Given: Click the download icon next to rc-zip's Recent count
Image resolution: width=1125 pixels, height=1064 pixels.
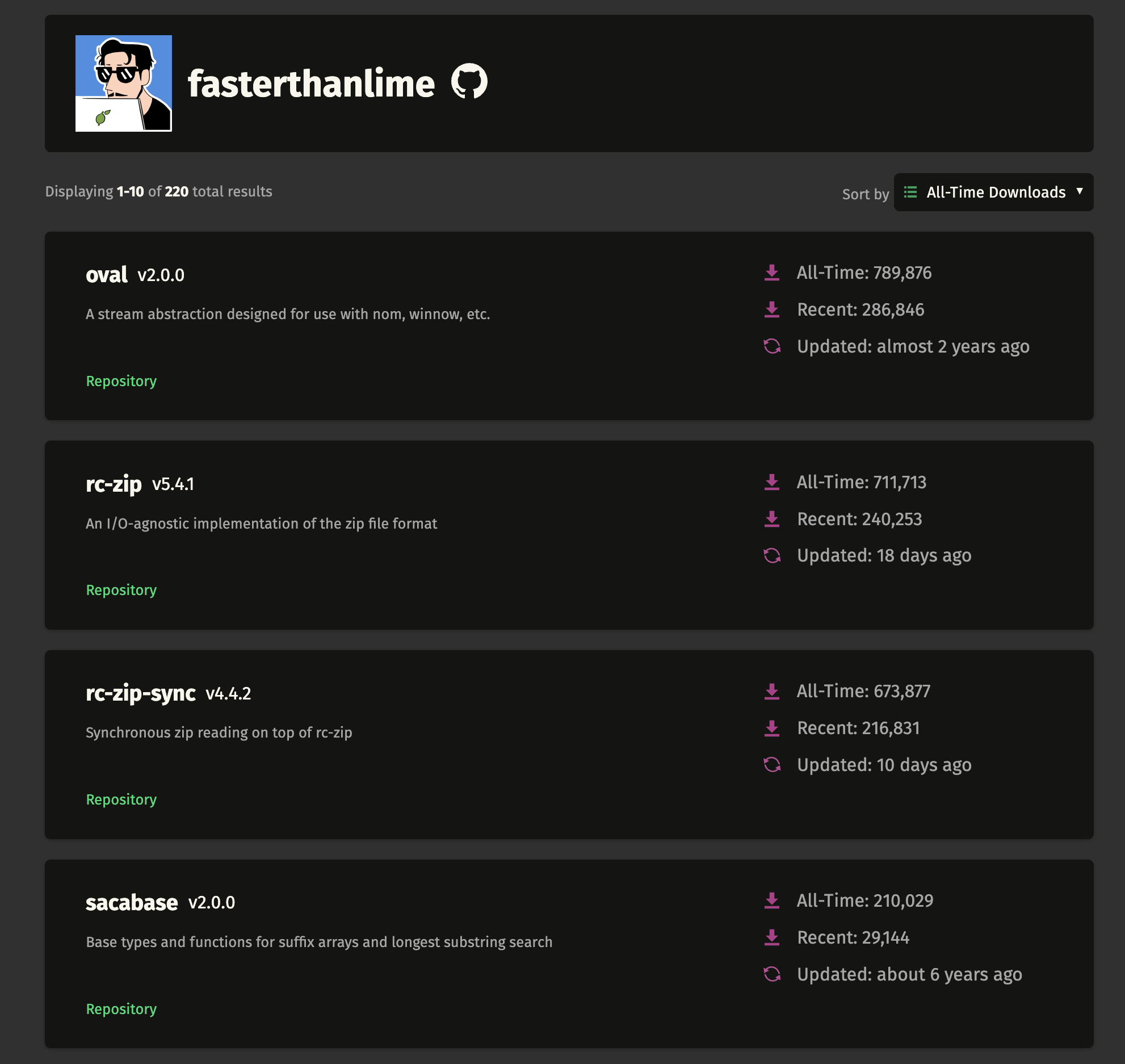Looking at the screenshot, I should (x=771, y=518).
